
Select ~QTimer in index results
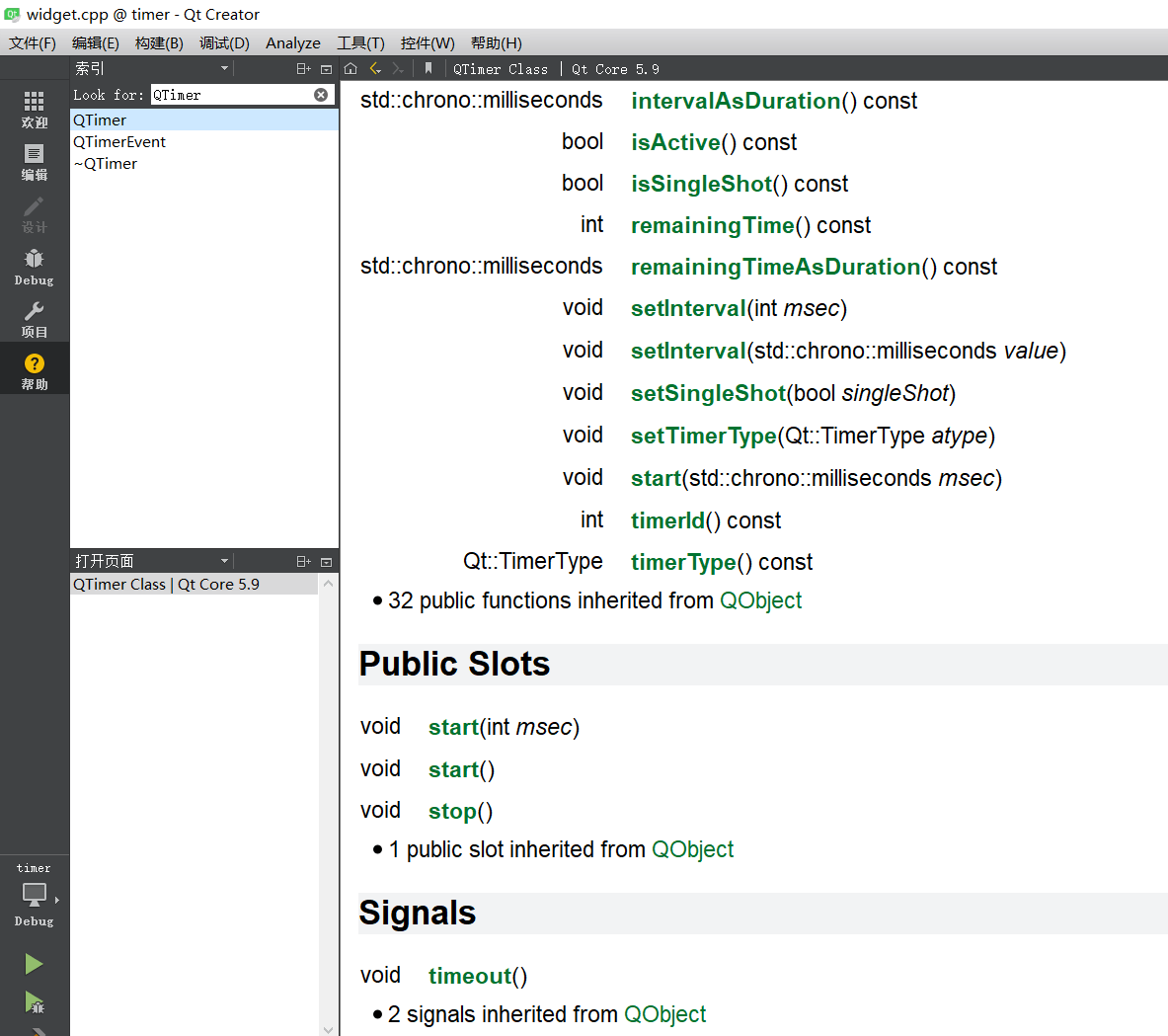coord(204,163)
